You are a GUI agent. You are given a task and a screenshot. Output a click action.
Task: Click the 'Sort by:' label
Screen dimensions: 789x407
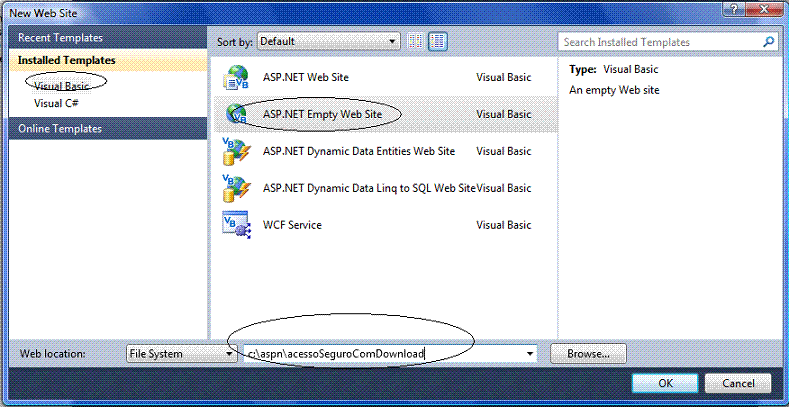(234, 42)
